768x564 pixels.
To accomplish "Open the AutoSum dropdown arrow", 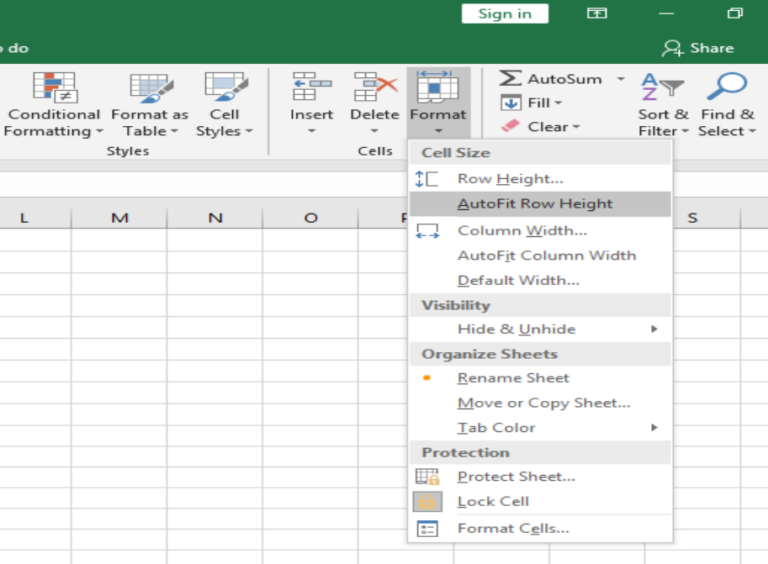I will click(620, 79).
